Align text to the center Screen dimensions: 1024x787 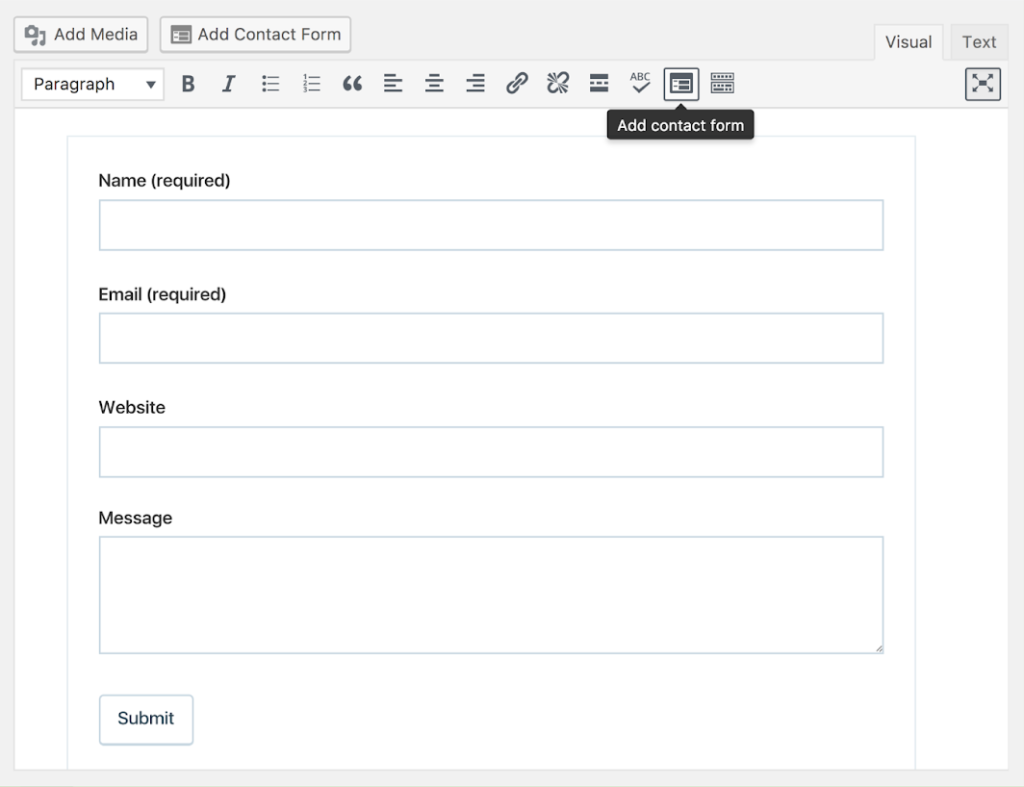tap(434, 84)
